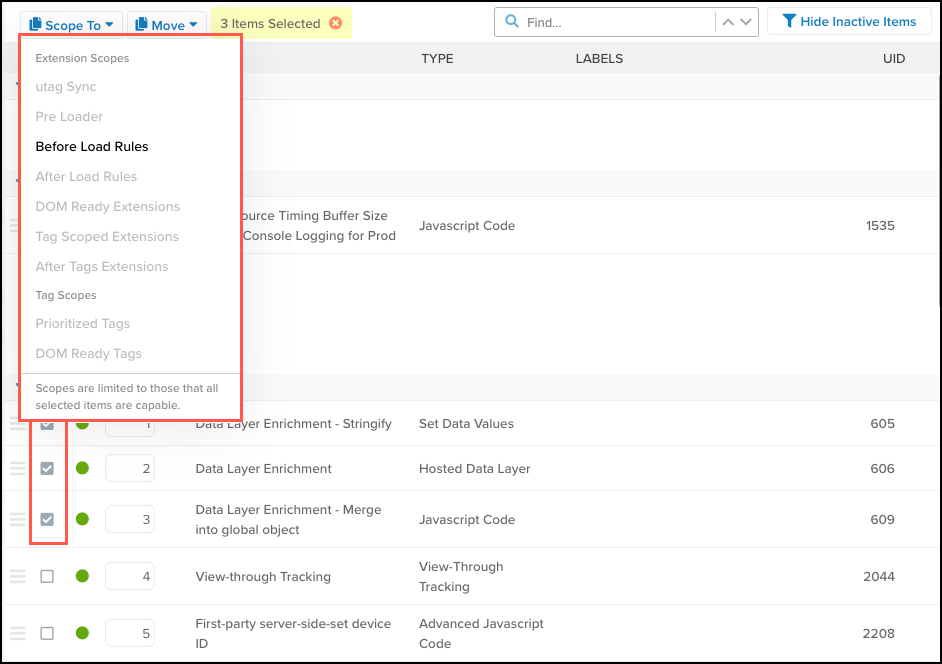Clear the 3 Items Selected badge

click(335, 23)
